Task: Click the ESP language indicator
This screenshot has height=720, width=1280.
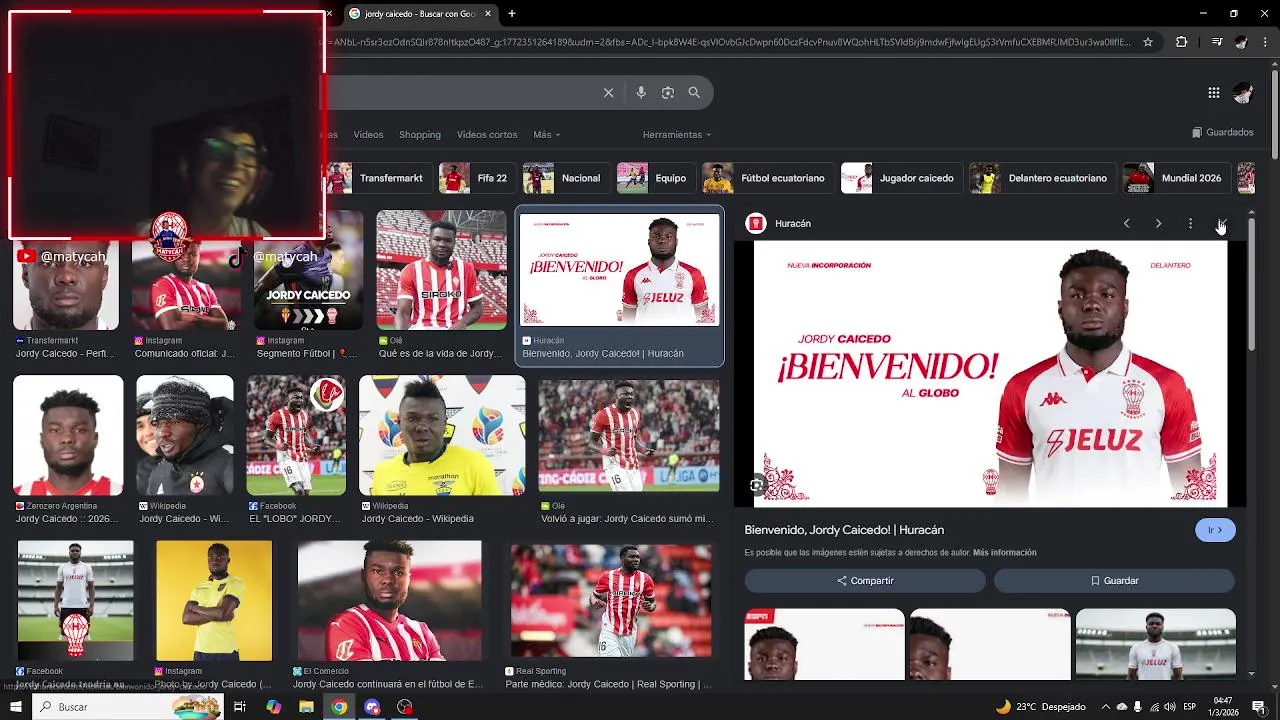Action: point(1190,707)
